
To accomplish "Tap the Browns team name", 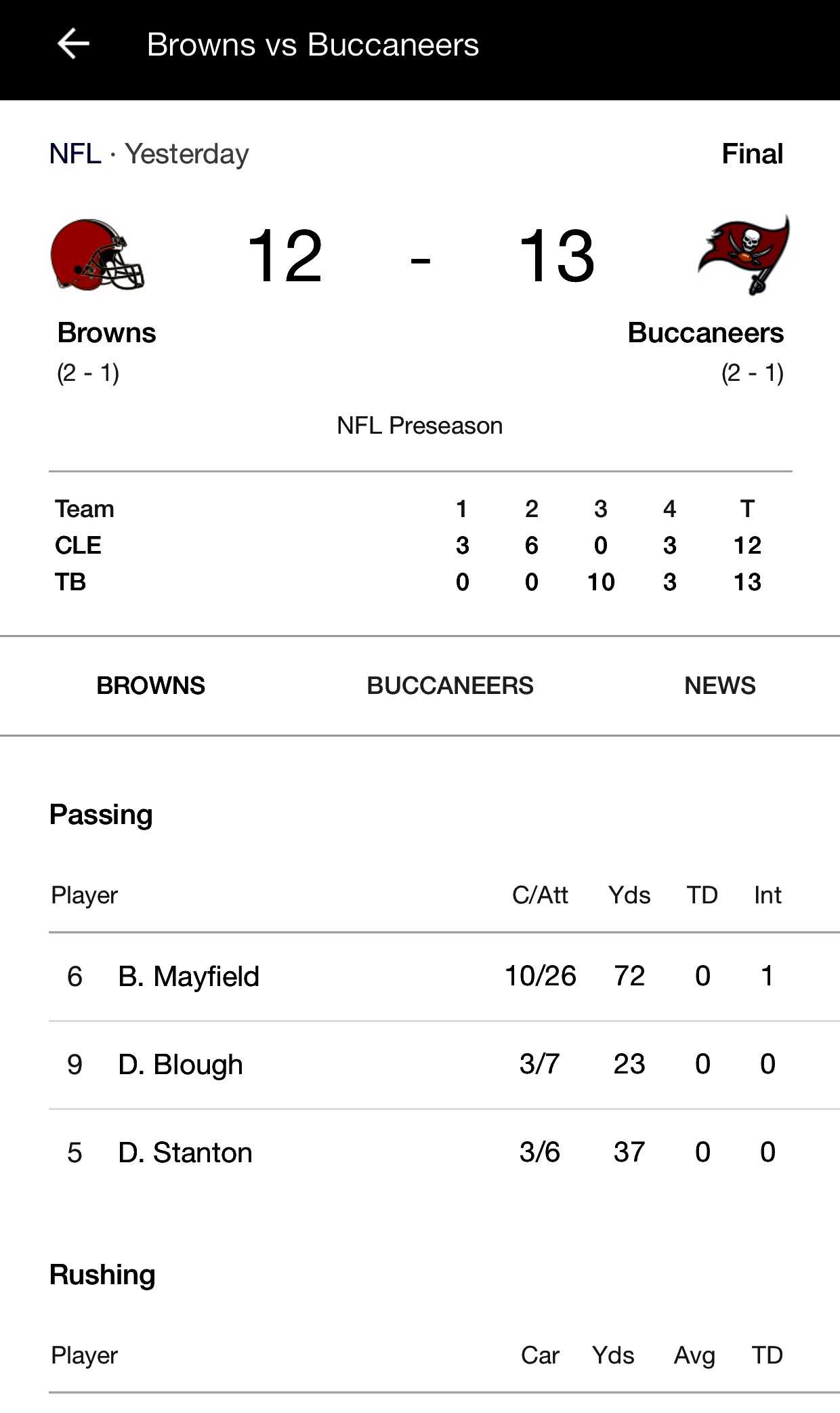I will tap(106, 333).
